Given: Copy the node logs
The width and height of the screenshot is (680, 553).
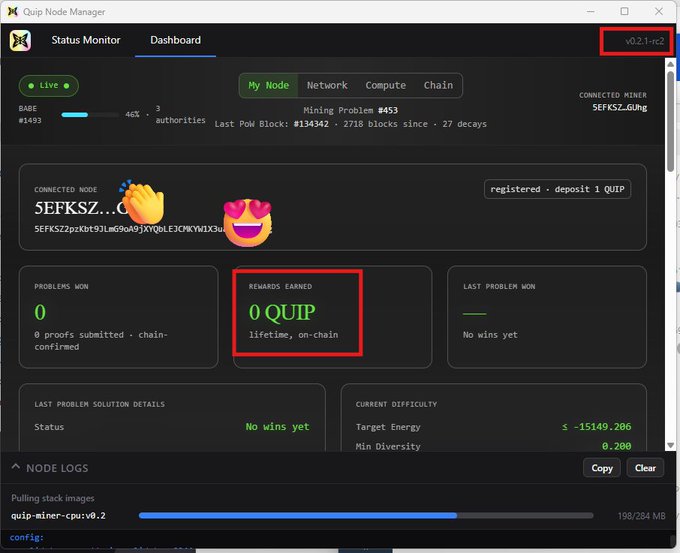Looking at the screenshot, I should 602,468.
